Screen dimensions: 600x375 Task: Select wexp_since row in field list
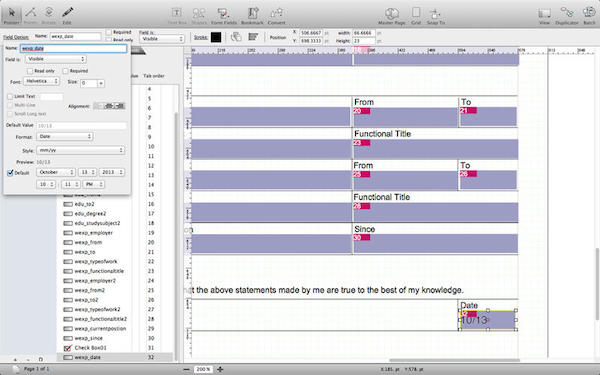(x=115, y=338)
